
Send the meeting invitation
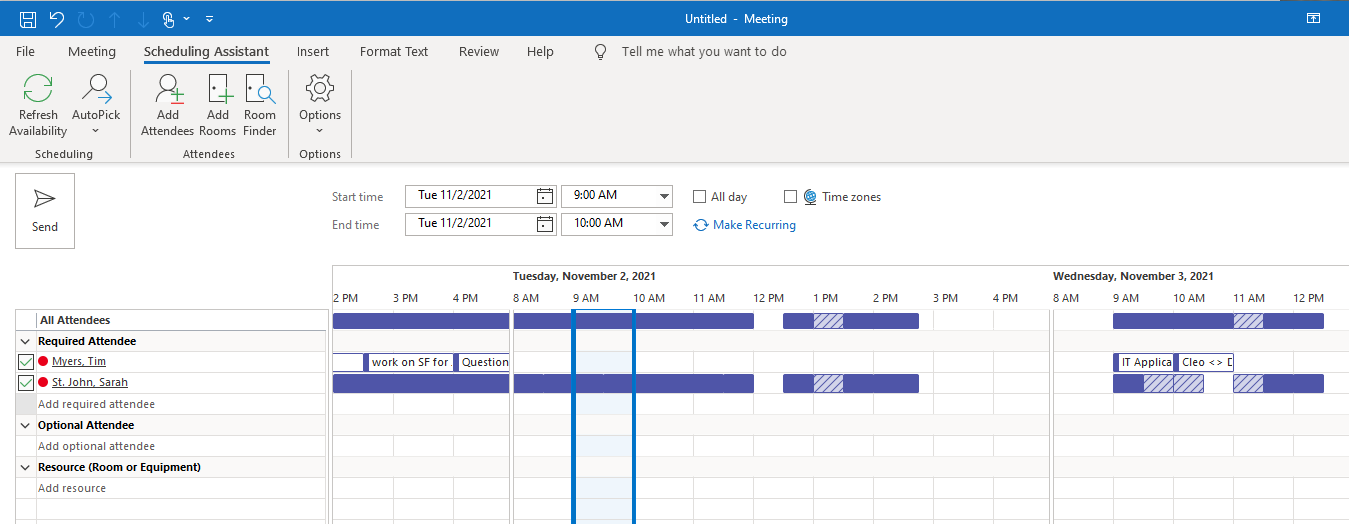click(x=45, y=211)
